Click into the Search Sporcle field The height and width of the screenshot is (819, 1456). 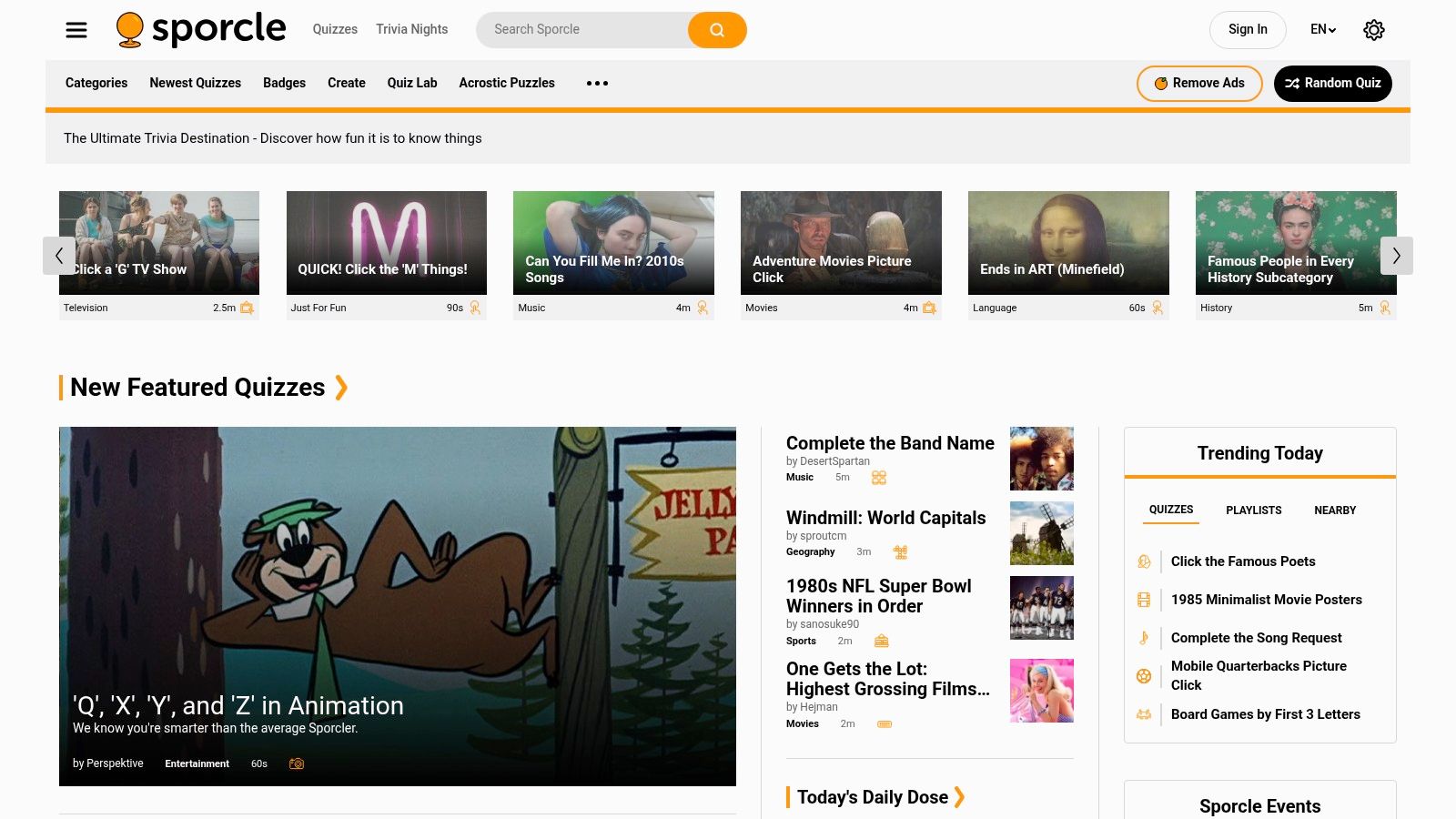click(582, 30)
